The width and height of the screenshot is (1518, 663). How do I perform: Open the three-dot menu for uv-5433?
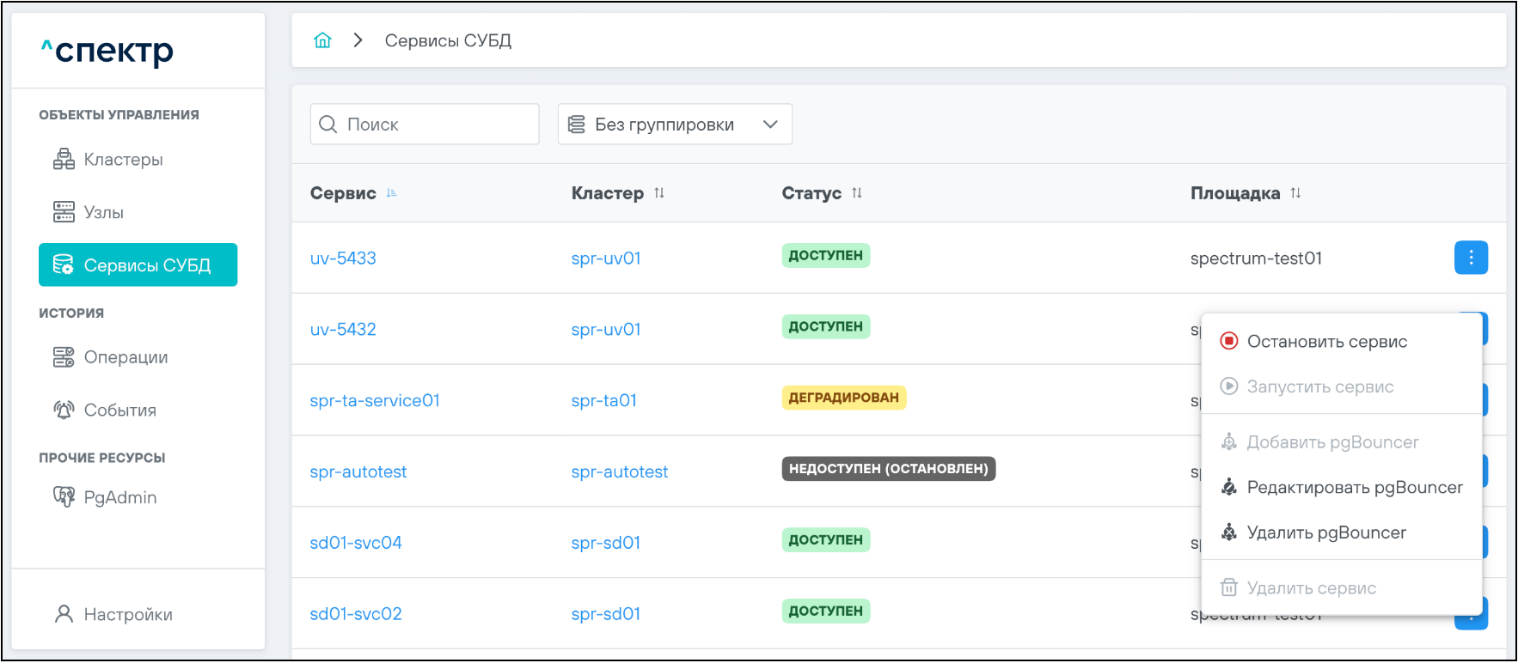coord(1470,258)
